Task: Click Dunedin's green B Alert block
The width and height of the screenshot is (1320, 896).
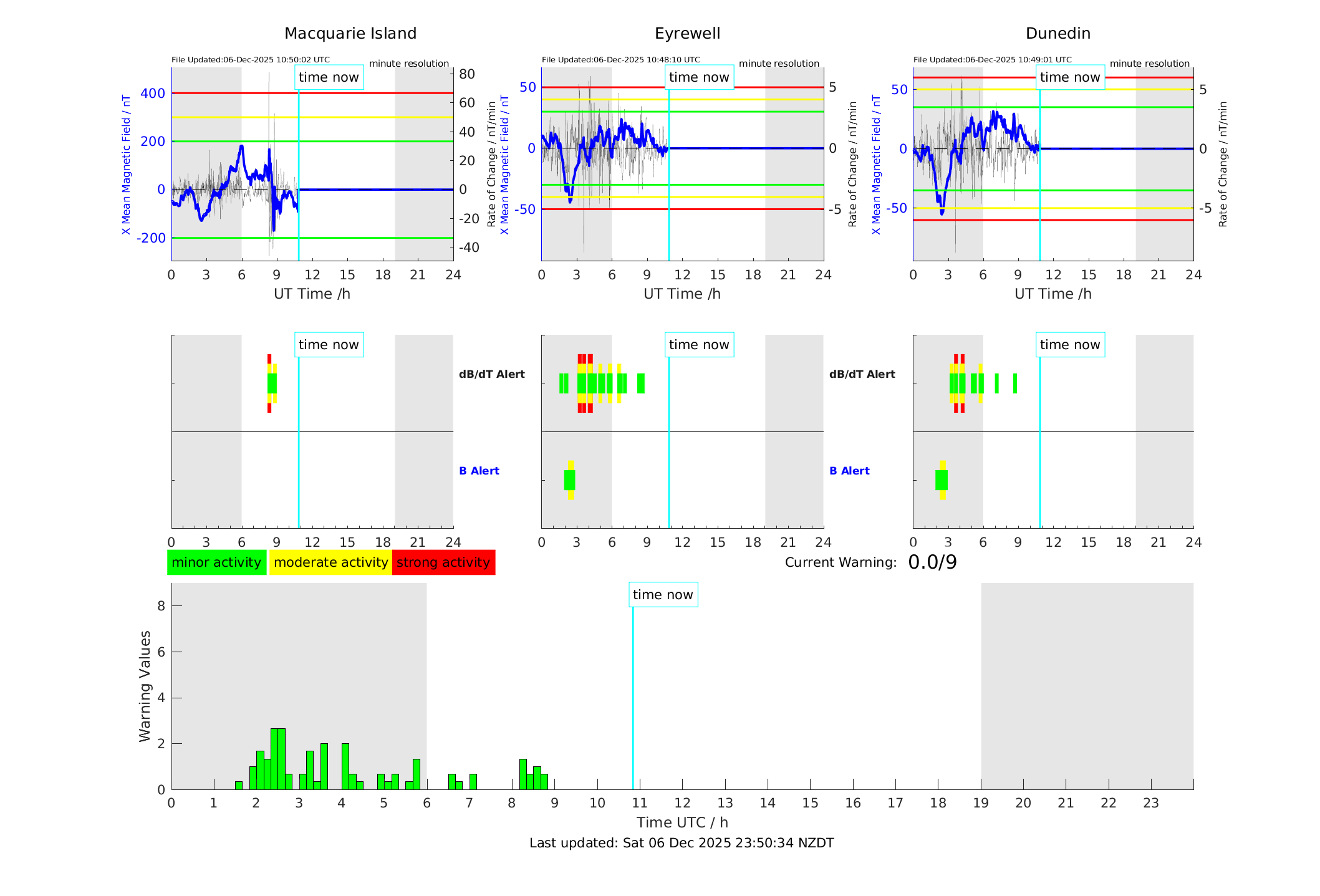Action: click(x=942, y=480)
